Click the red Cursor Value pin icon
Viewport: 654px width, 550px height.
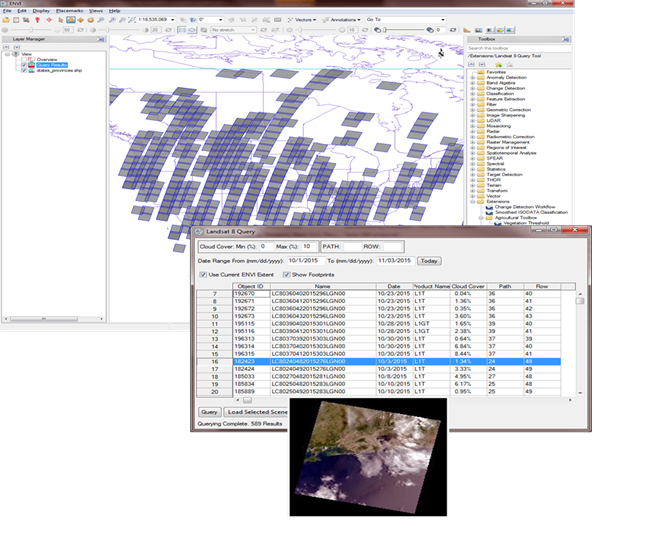click(38, 20)
